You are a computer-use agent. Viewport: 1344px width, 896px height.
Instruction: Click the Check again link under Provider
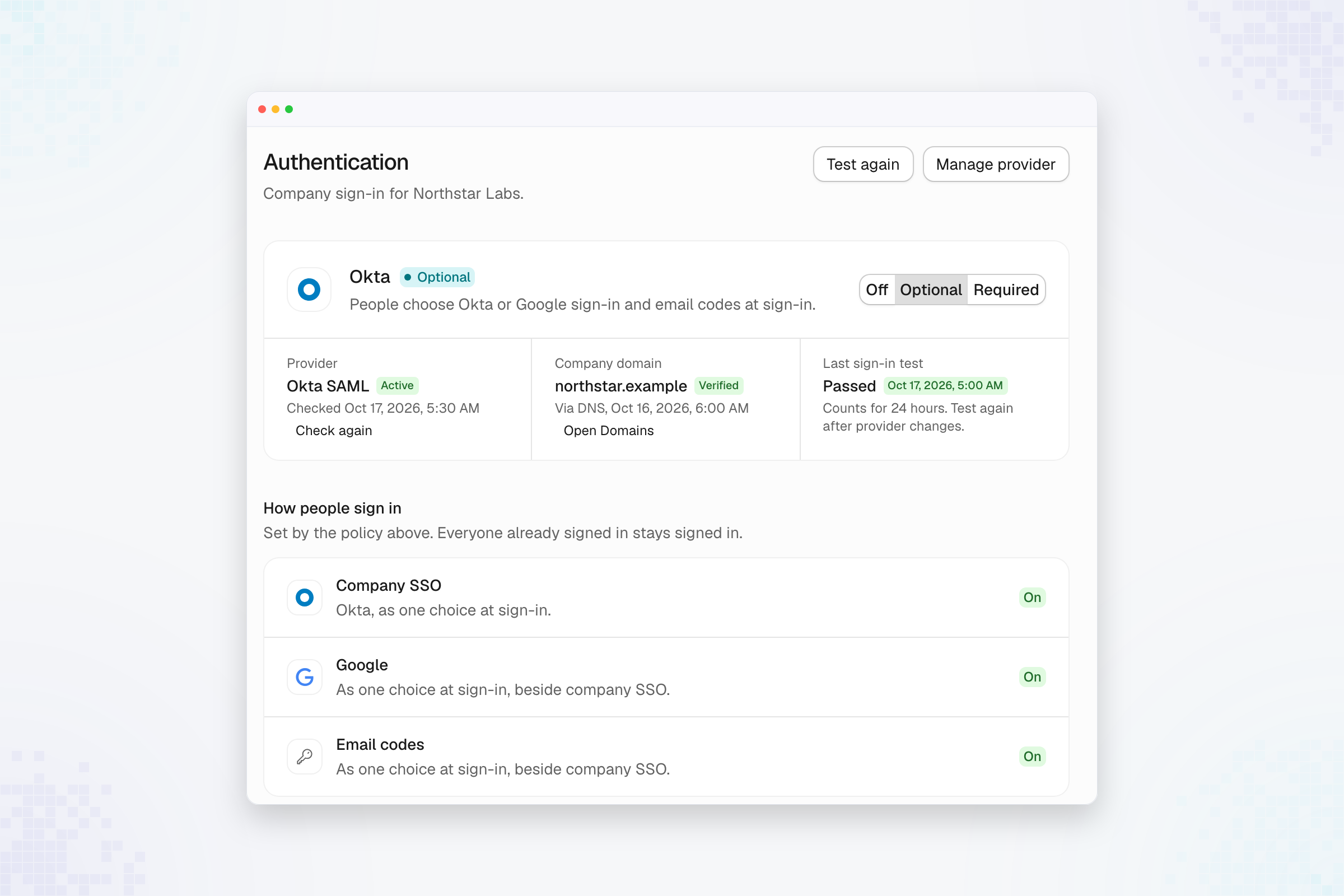tap(334, 431)
